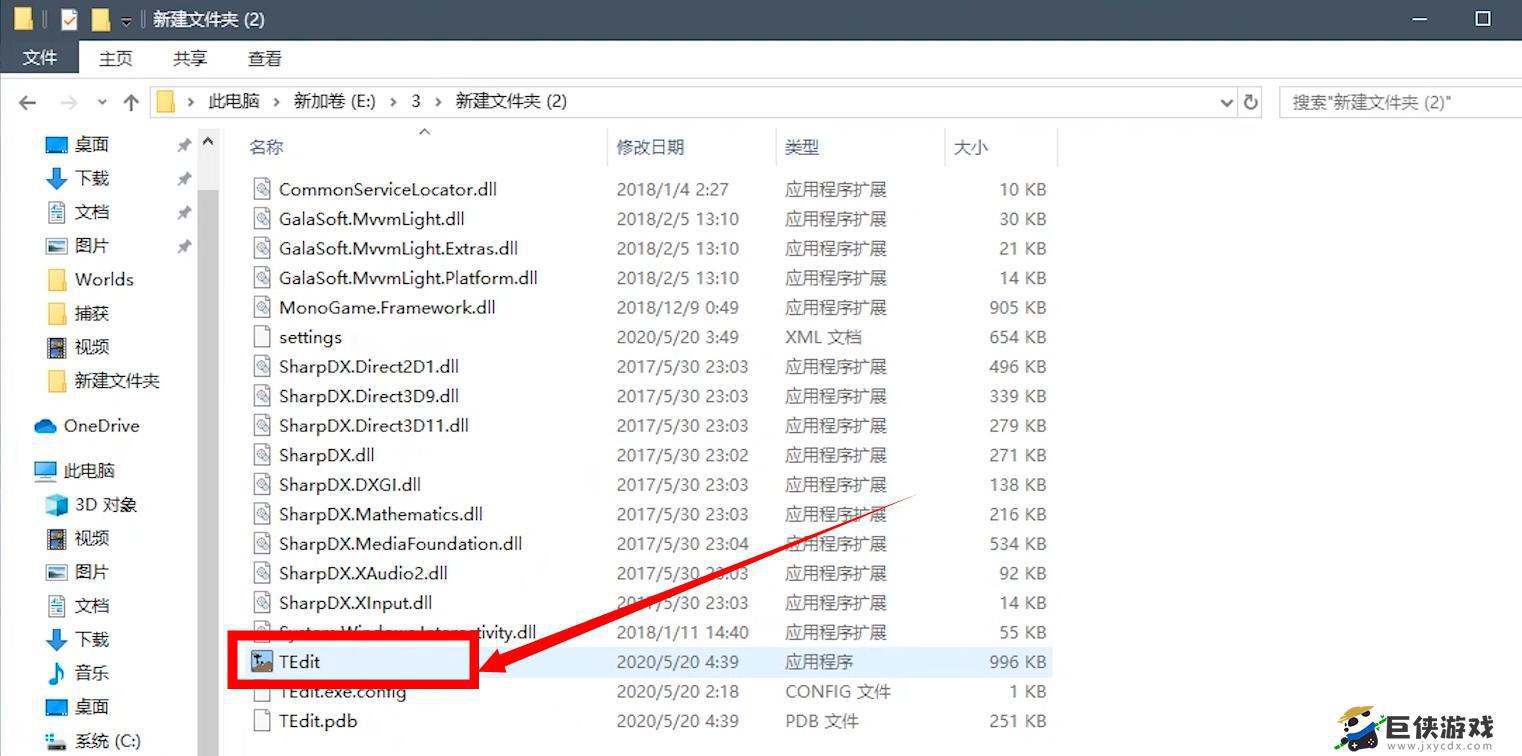Sort by 修改日期 column header

point(650,147)
